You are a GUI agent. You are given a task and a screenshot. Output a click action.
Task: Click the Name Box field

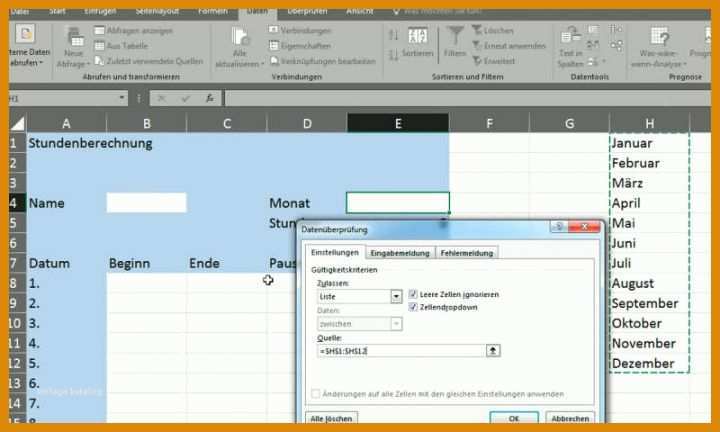(63, 98)
